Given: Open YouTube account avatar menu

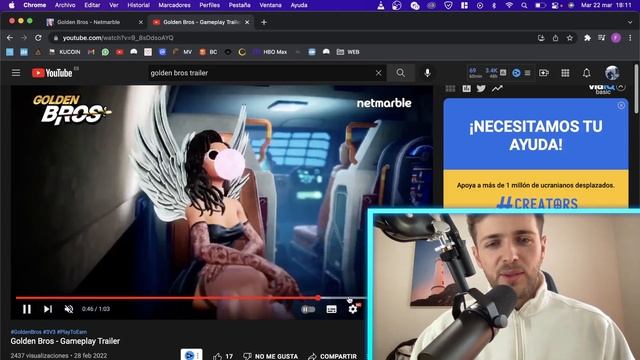Looking at the screenshot, I should (612, 73).
